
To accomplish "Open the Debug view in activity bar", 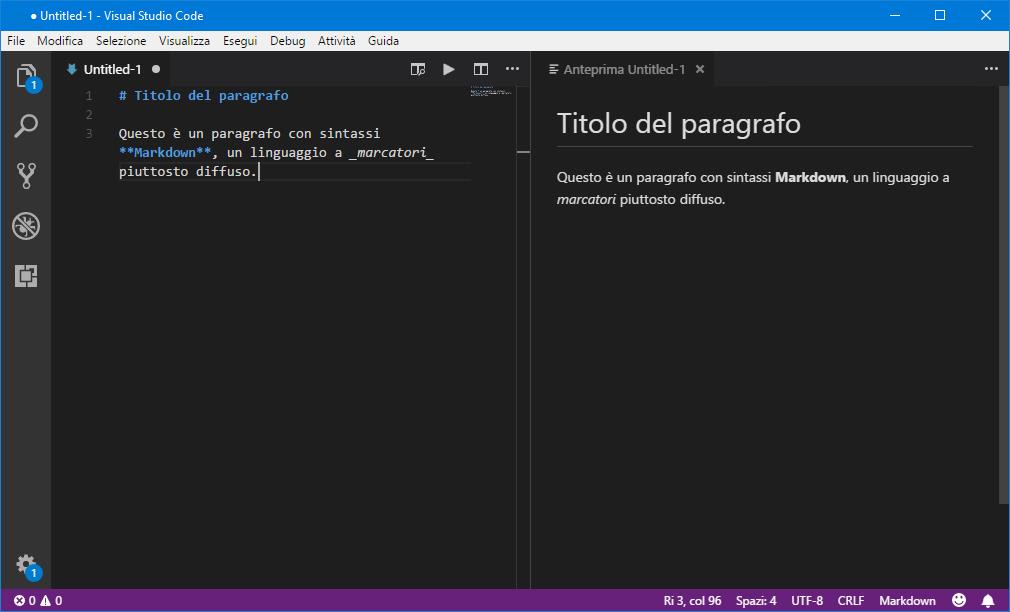I will coord(26,225).
